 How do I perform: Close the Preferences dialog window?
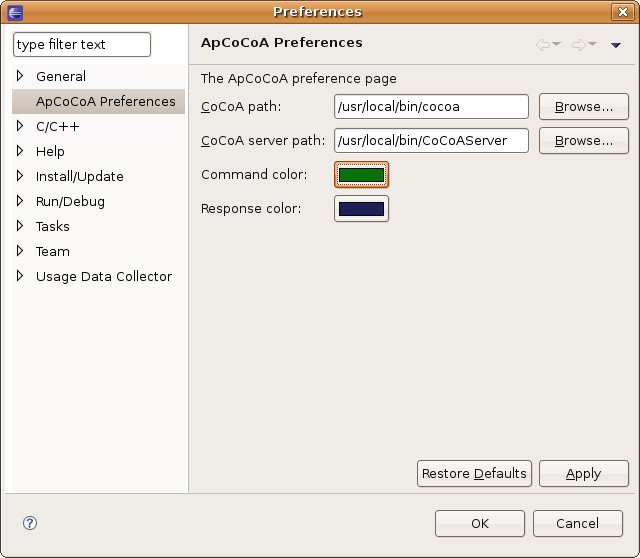pos(622,12)
